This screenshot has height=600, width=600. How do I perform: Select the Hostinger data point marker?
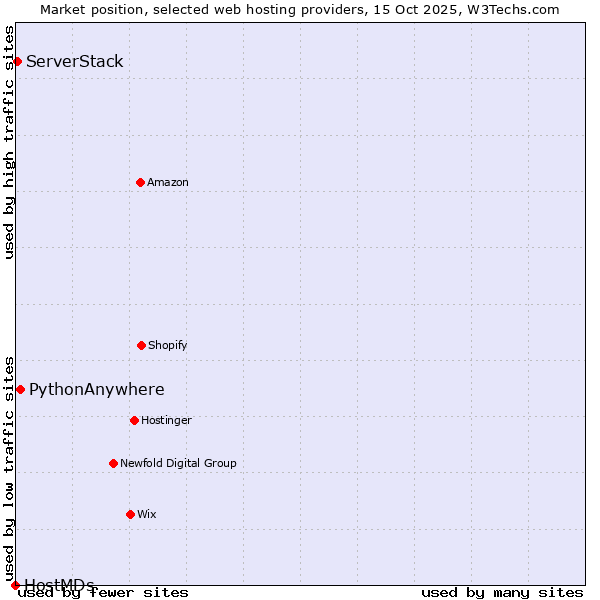pyautogui.click(x=134, y=420)
